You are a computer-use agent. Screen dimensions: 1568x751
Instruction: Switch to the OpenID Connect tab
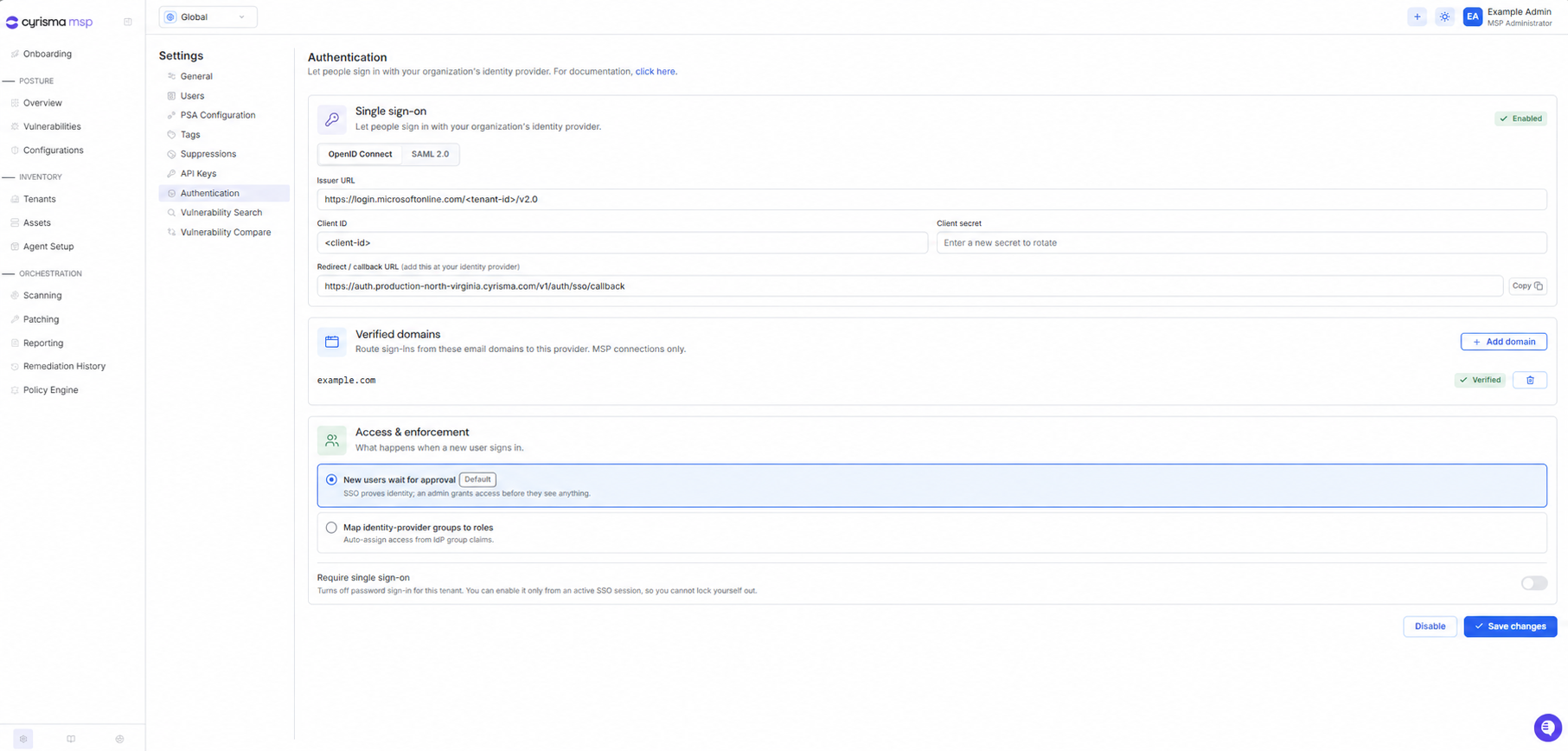tap(360, 154)
